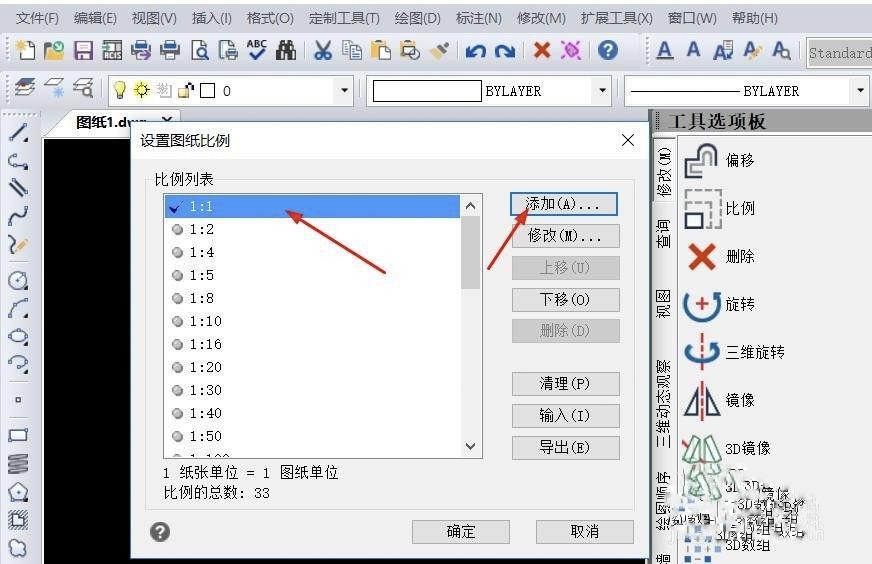Screen dimensions: 872x564
Task: Select the Mirror tool in tool palette
Action: tap(719, 400)
